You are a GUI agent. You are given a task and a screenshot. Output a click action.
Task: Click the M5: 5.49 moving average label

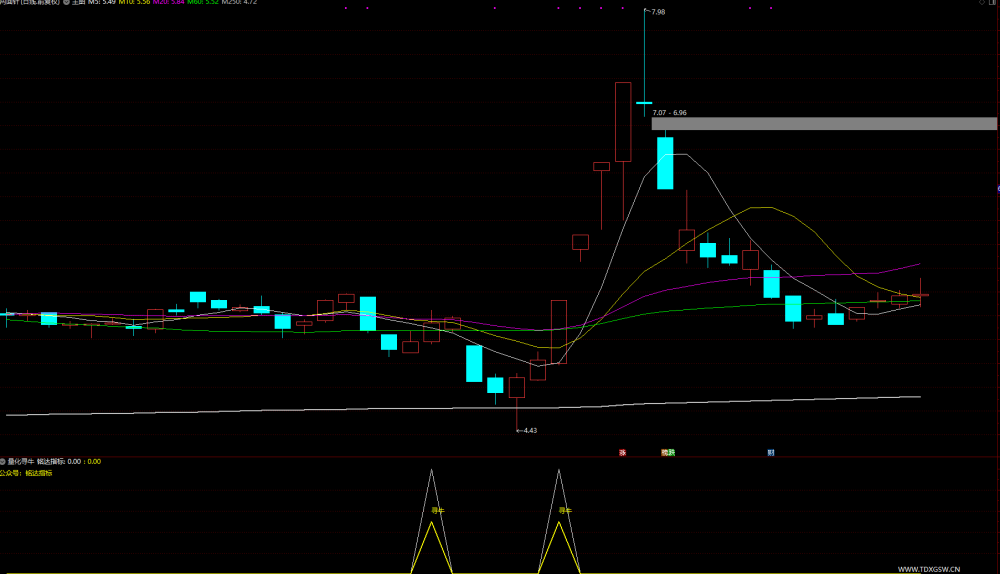pyautogui.click(x=102, y=3)
